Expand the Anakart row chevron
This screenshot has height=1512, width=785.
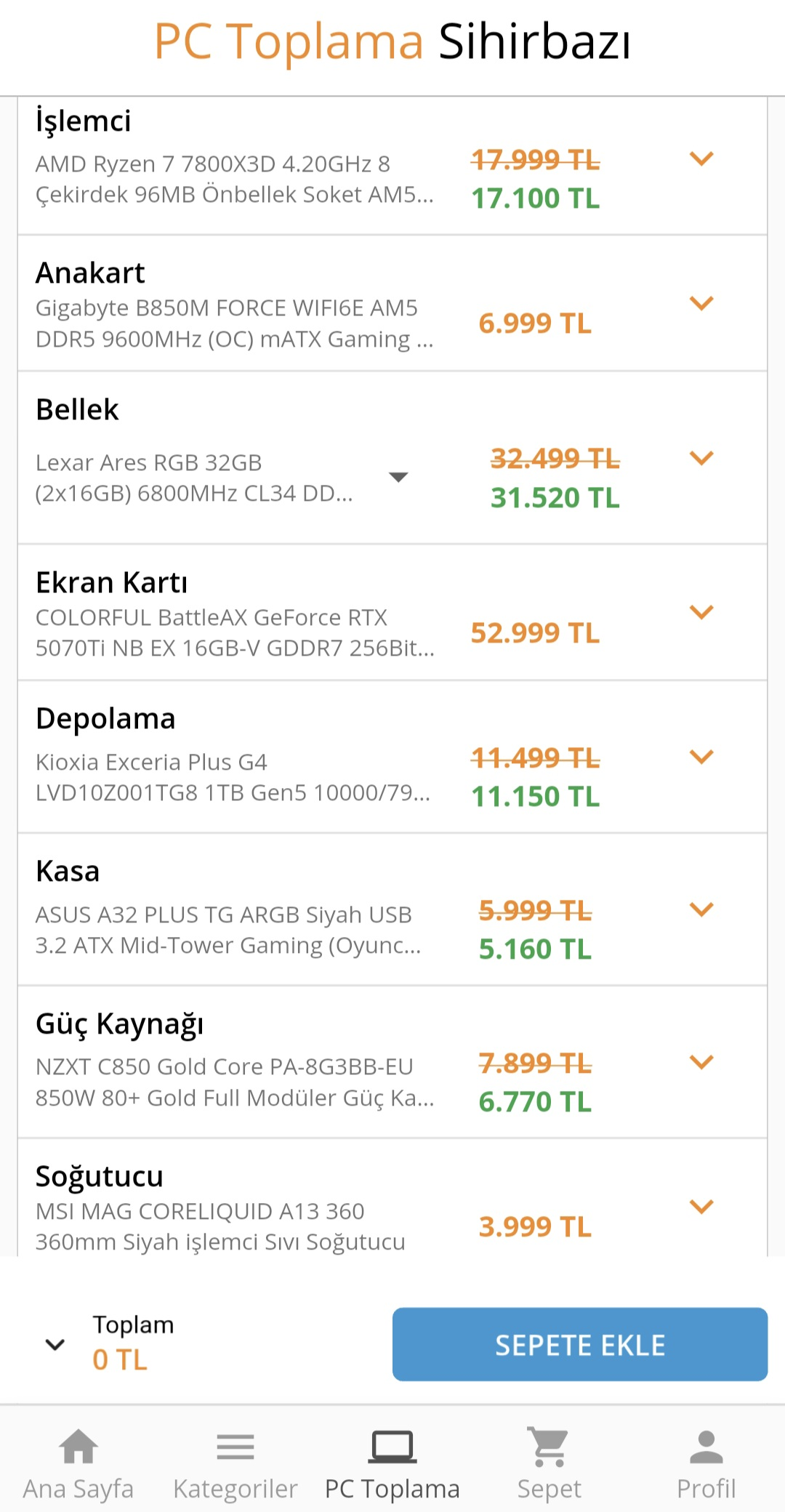pyautogui.click(x=701, y=303)
